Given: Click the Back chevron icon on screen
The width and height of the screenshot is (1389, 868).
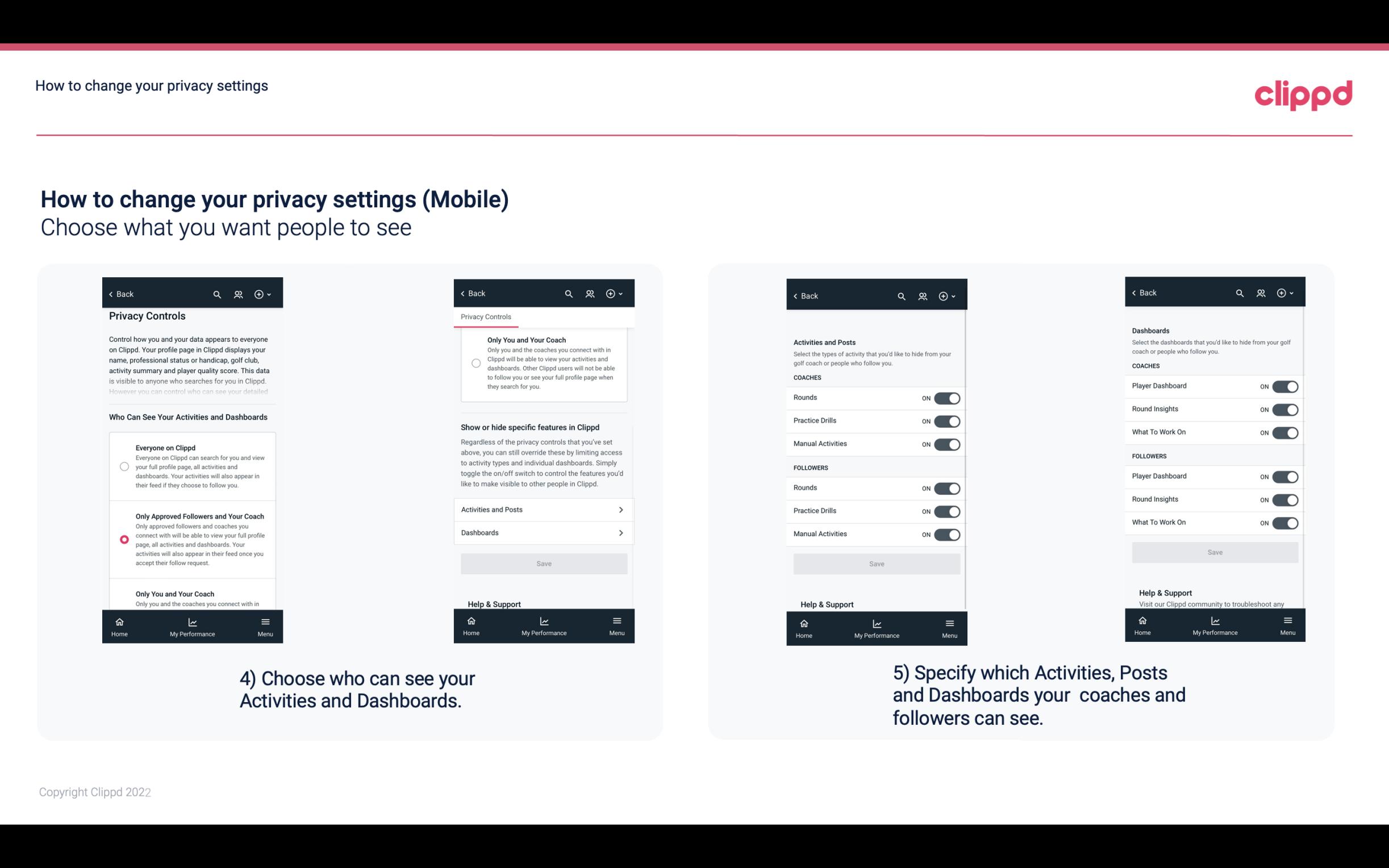Looking at the screenshot, I should (x=111, y=294).
